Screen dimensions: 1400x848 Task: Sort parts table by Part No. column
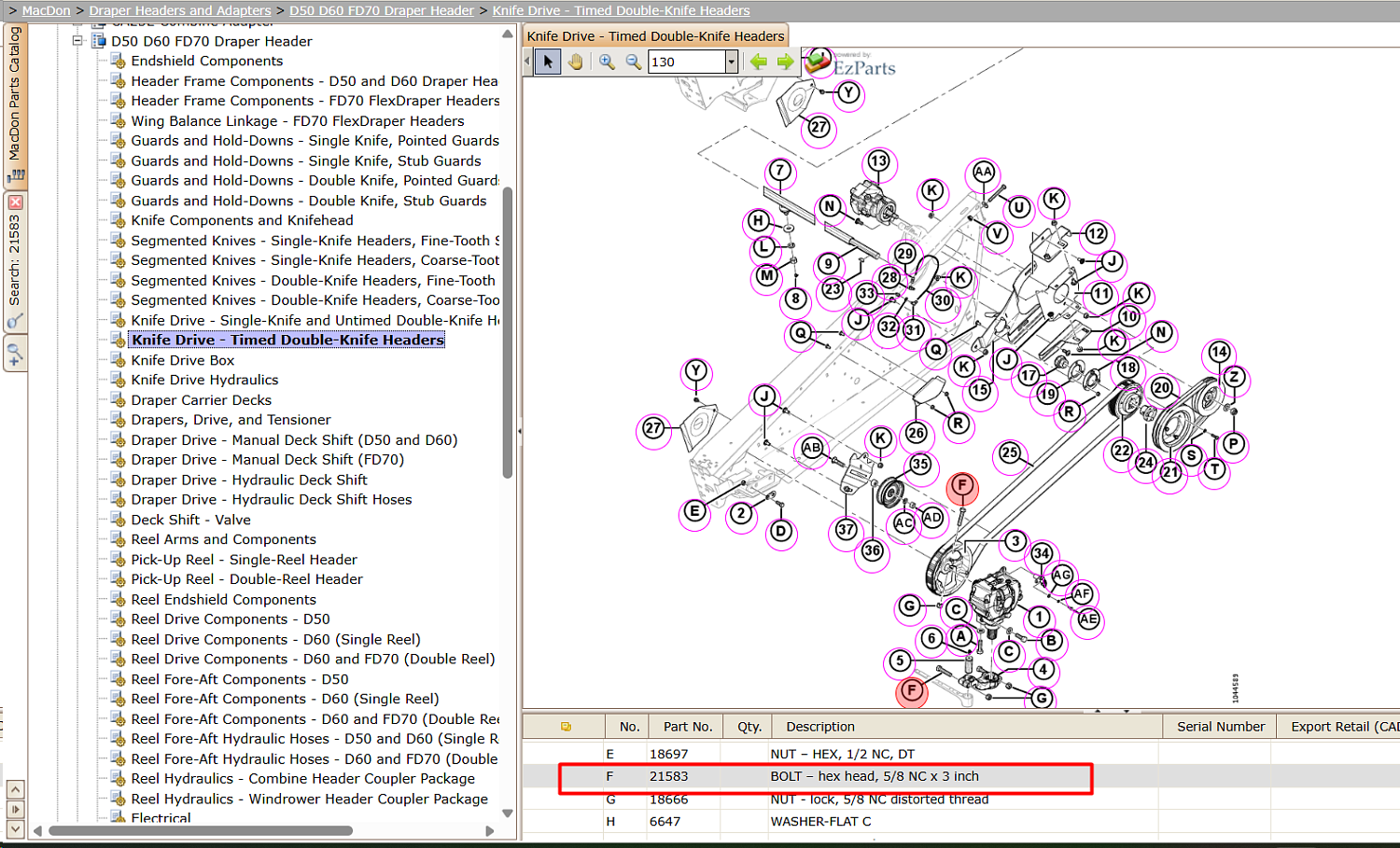[x=688, y=727]
